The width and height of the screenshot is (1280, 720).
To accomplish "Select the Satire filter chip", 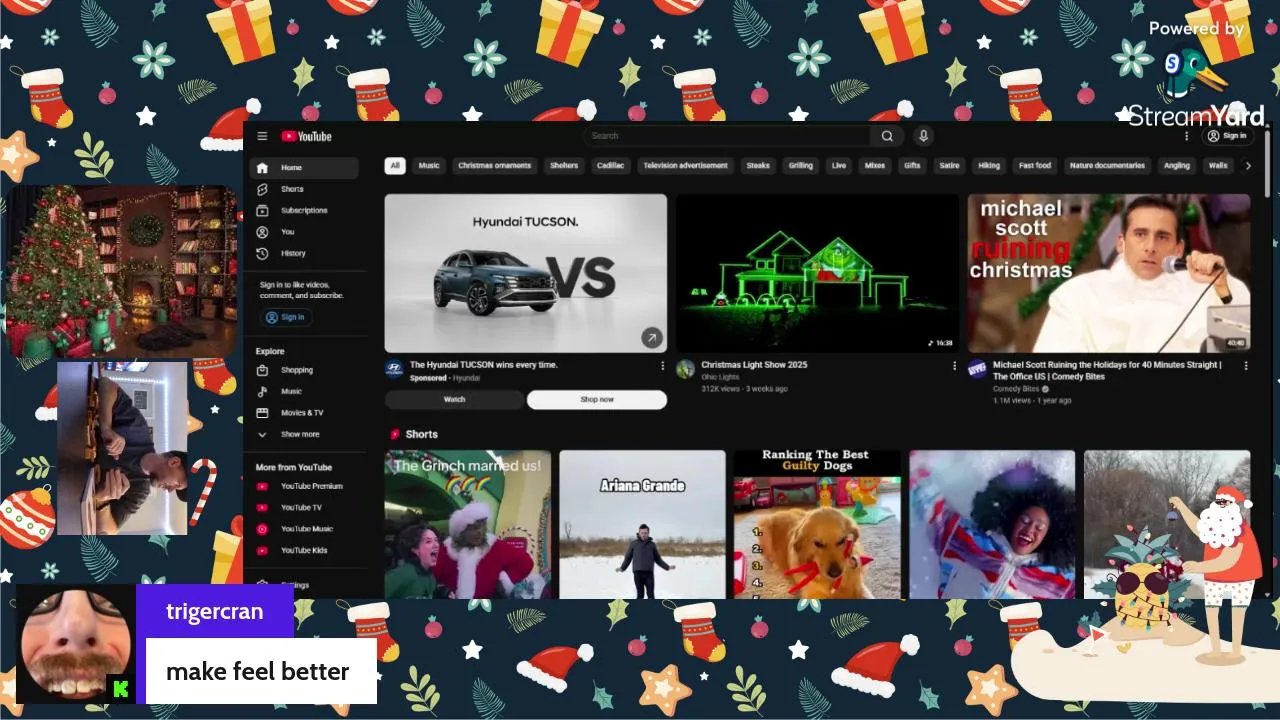I will pos(949,166).
